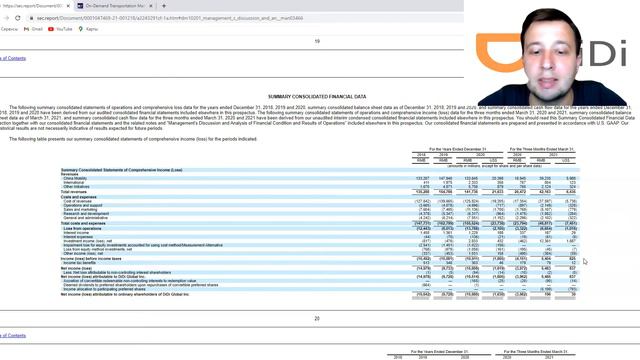Click For the Years Ended December 31 header
Viewport: 640px width, 360px height.
(x=458, y=149)
